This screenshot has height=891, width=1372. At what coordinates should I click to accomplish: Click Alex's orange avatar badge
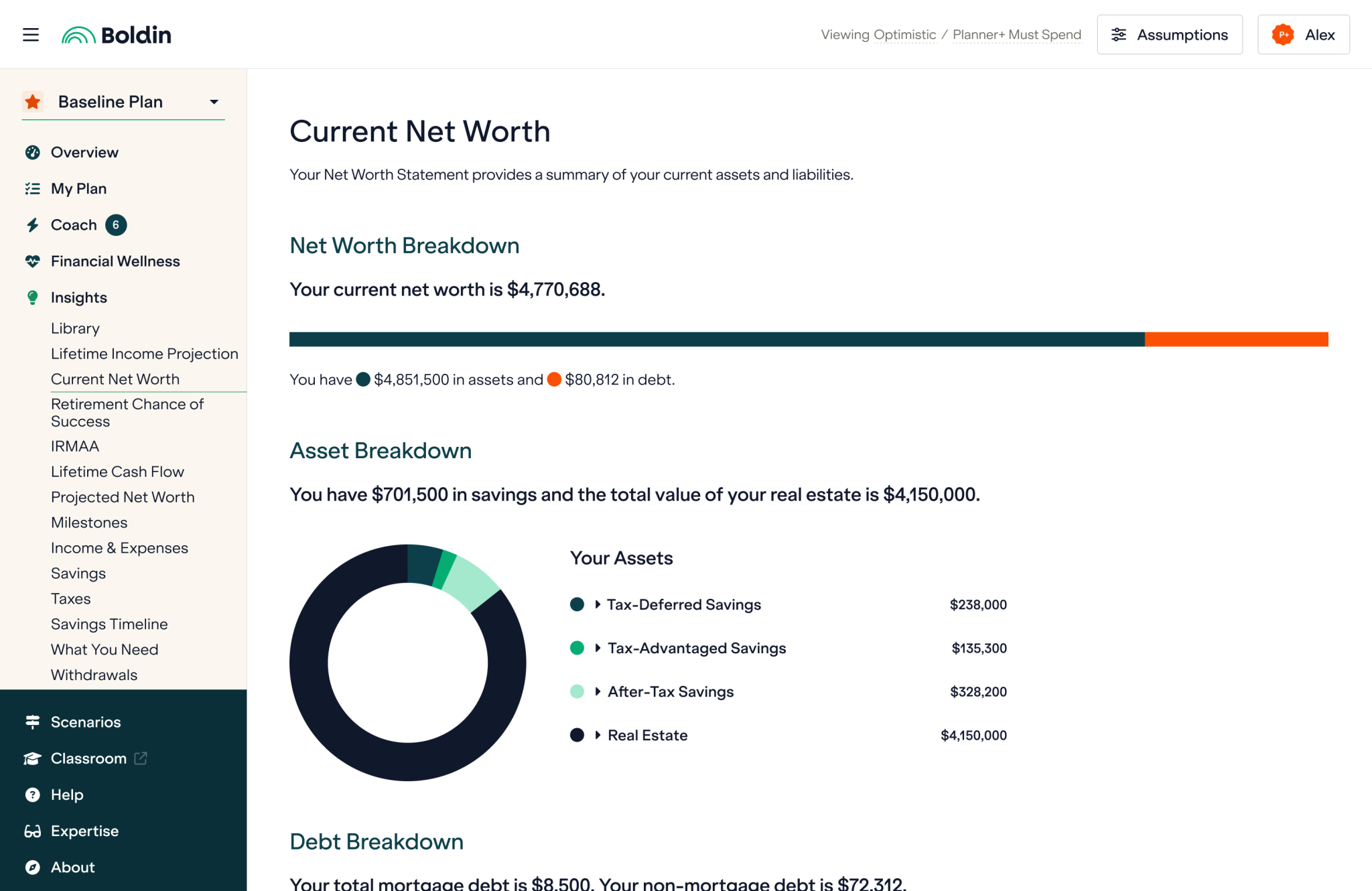(1283, 35)
